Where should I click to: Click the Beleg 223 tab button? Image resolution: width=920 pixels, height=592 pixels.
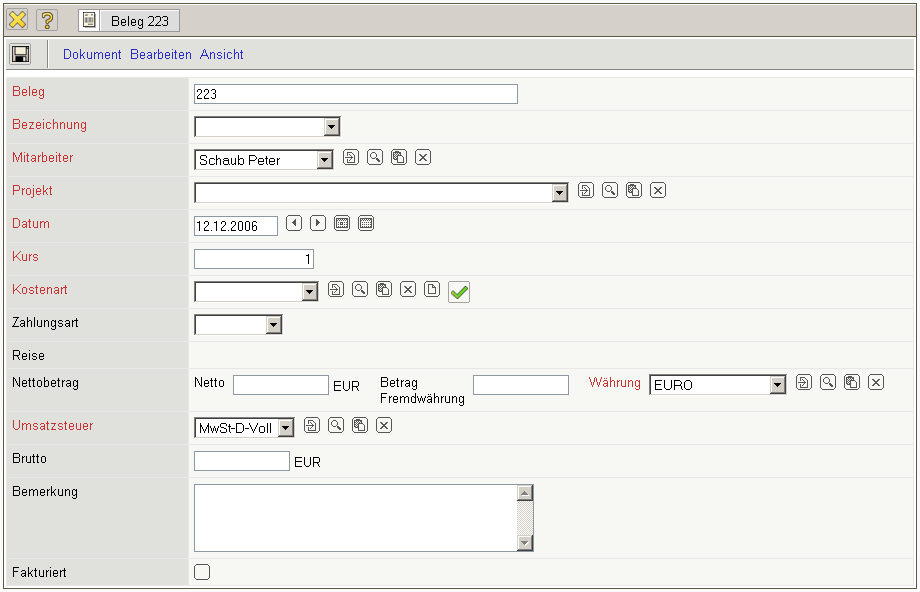click(x=129, y=20)
